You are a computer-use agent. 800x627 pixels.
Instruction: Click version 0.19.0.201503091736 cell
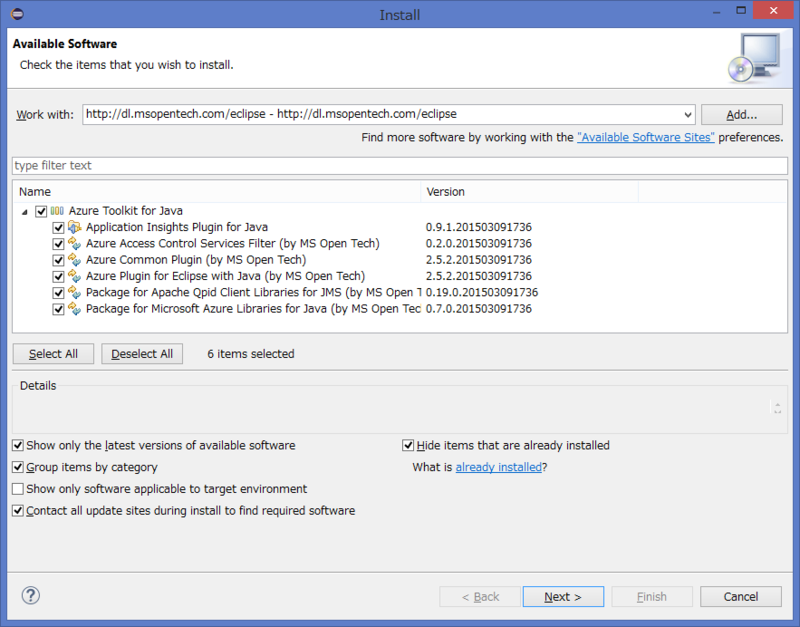(482, 292)
